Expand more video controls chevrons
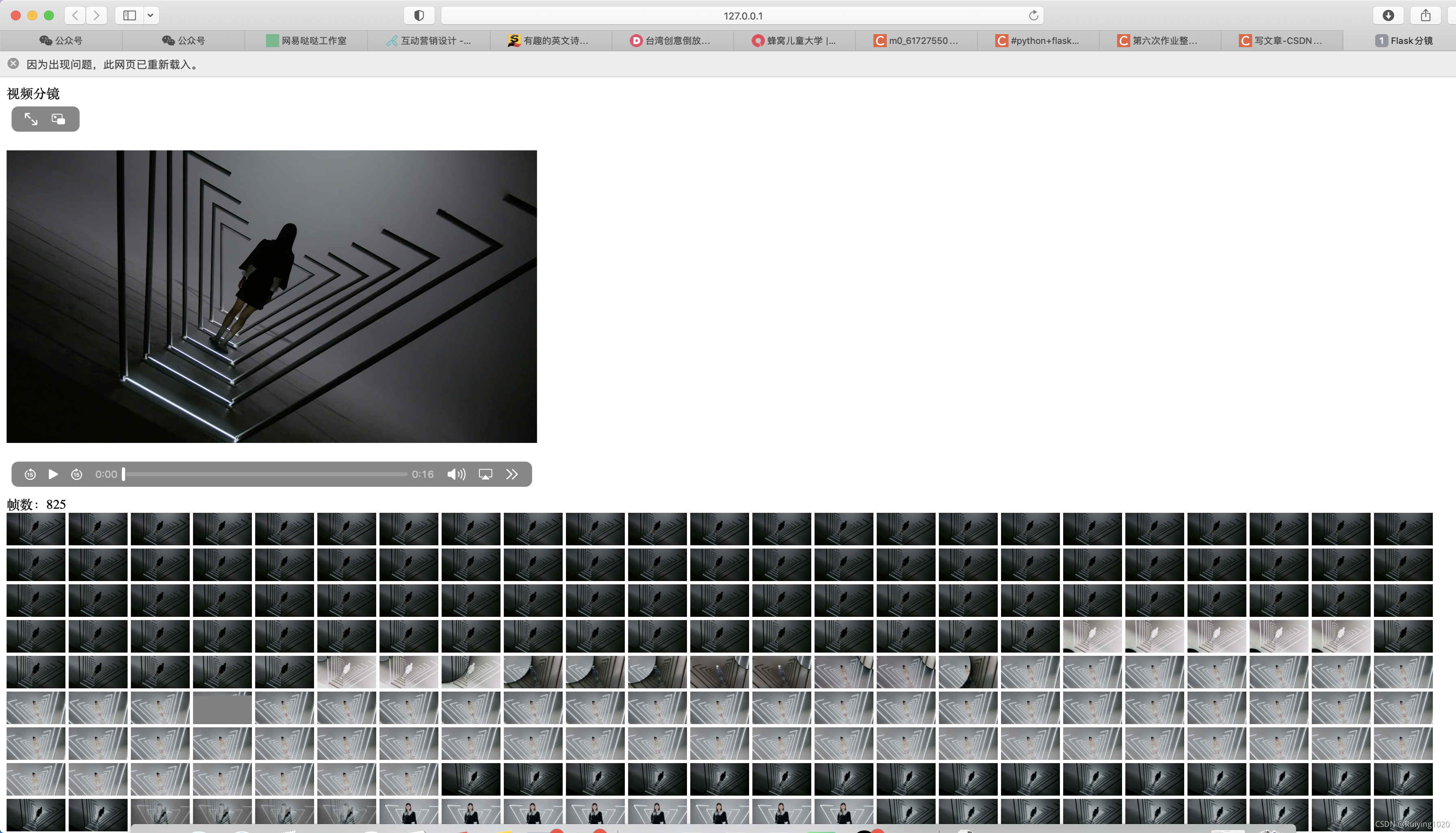 pos(512,474)
